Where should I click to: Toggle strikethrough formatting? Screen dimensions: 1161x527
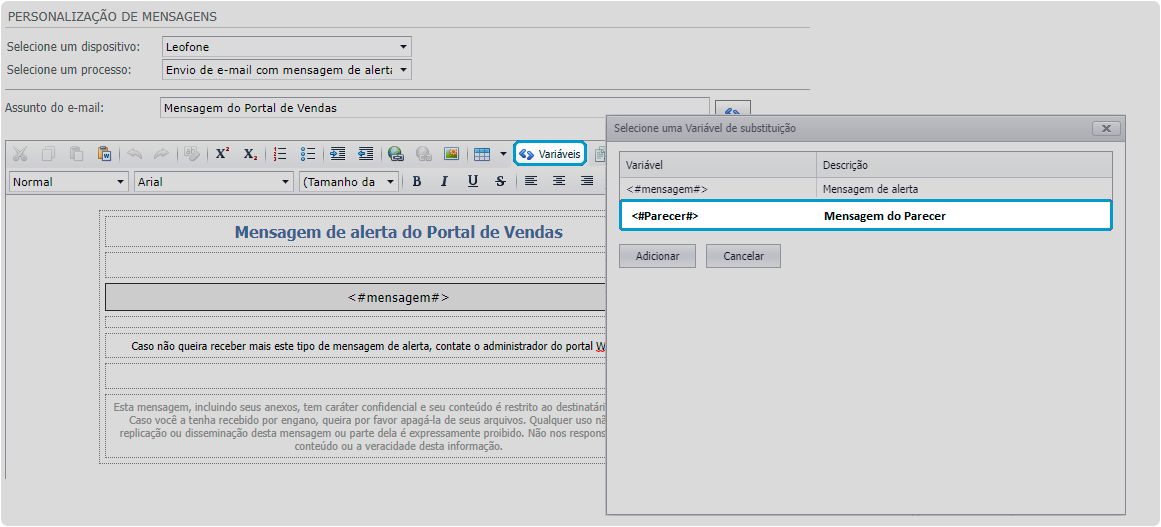501,181
